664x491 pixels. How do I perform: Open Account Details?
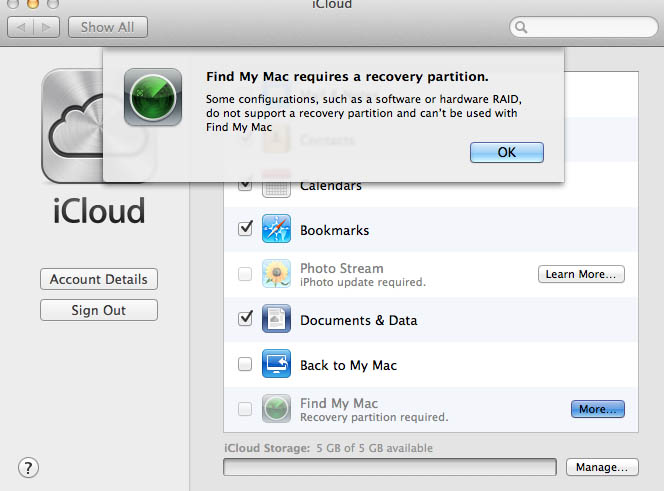click(x=99, y=279)
